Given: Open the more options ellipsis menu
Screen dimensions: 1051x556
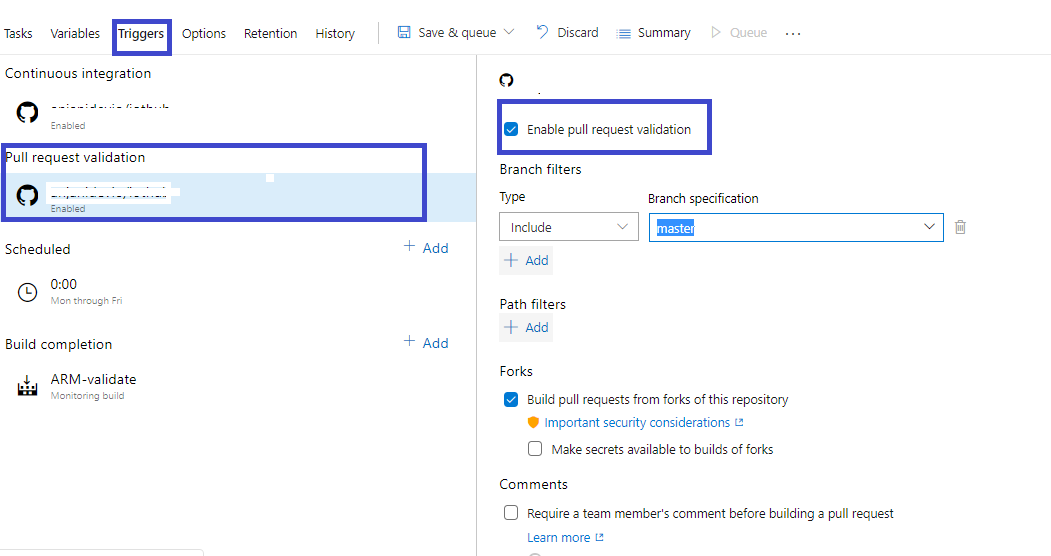Looking at the screenshot, I should 793,33.
